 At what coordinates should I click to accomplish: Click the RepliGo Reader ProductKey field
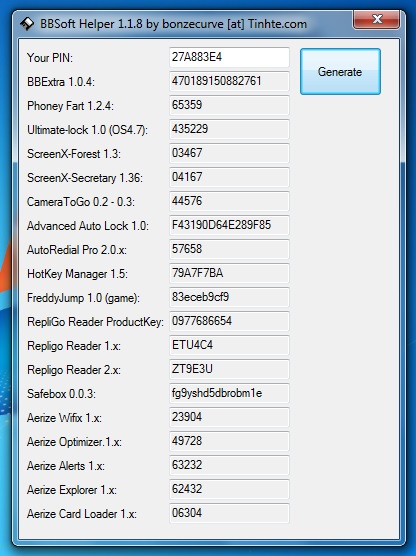(229, 321)
